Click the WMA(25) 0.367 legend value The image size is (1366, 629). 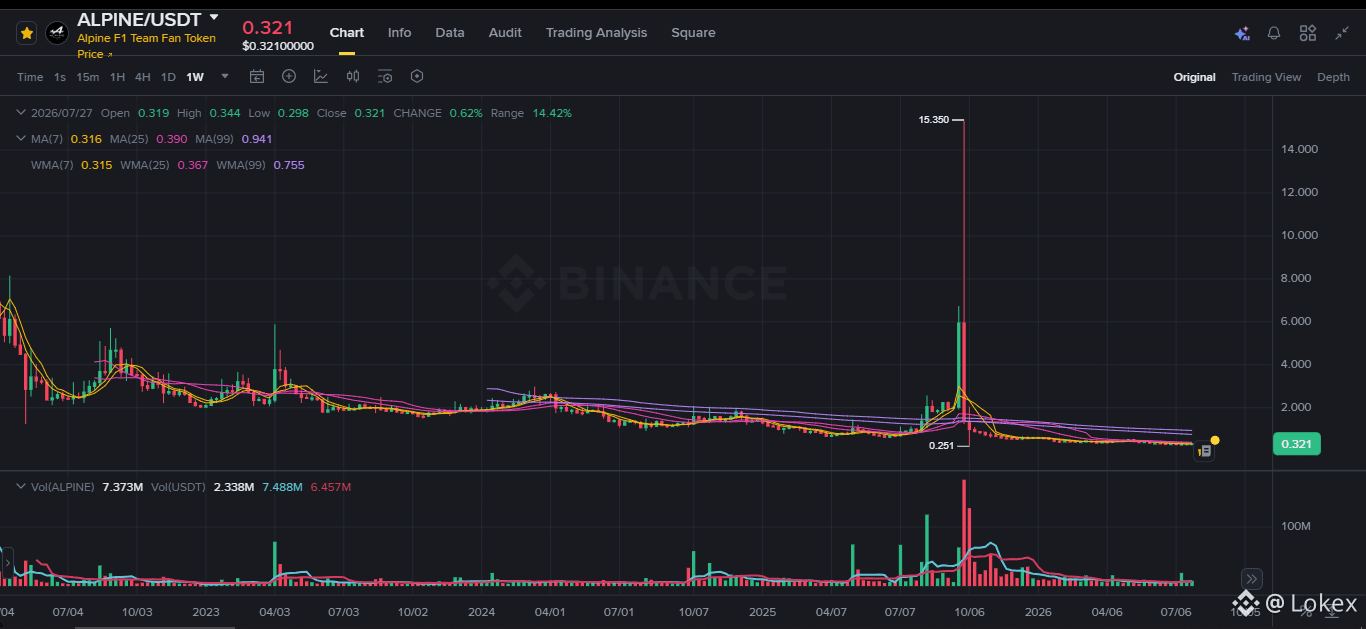pyautogui.click(x=193, y=165)
